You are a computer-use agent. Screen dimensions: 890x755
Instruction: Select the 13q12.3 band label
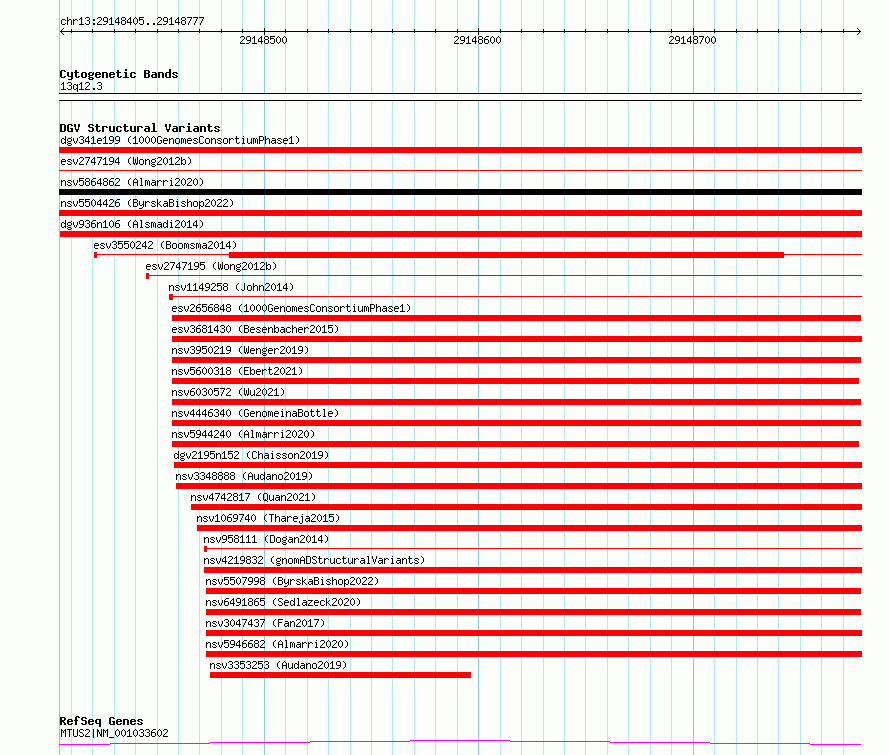[x=81, y=86]
